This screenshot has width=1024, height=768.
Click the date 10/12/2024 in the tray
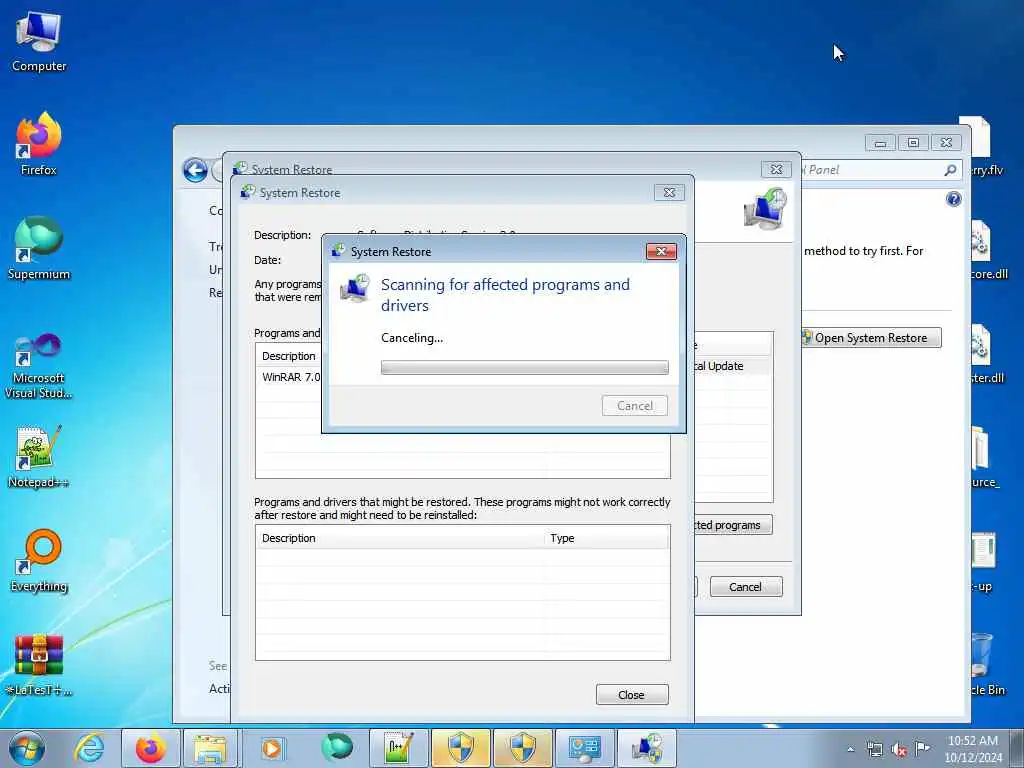point(972,758)
